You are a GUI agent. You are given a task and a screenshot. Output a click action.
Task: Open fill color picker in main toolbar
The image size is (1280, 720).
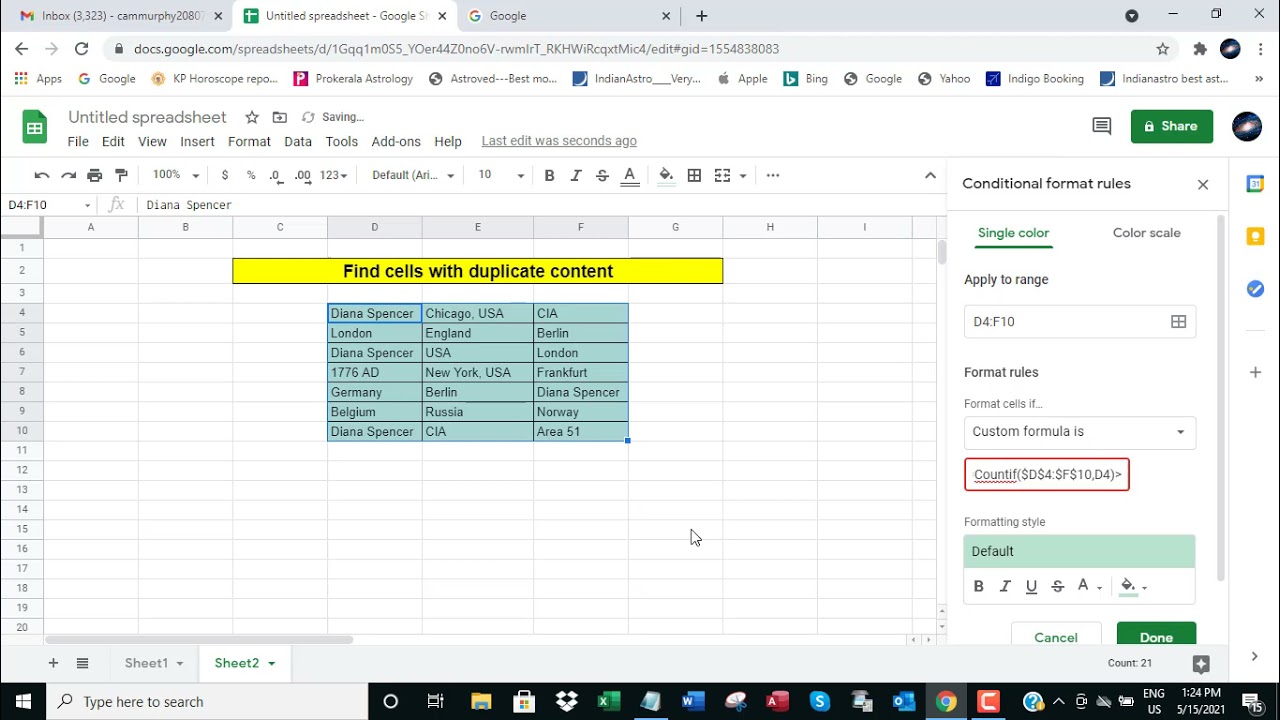click(x=666, y=175)
